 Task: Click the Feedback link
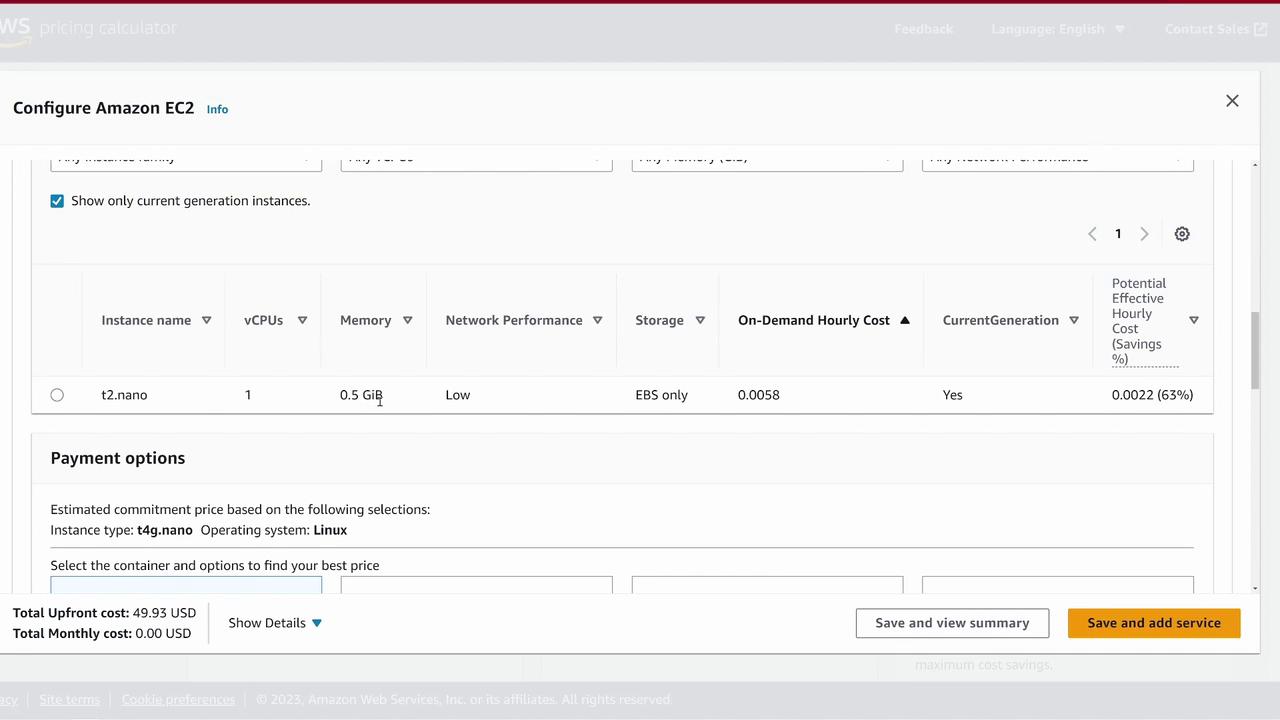pyautogui.click(x=923, y=29)
